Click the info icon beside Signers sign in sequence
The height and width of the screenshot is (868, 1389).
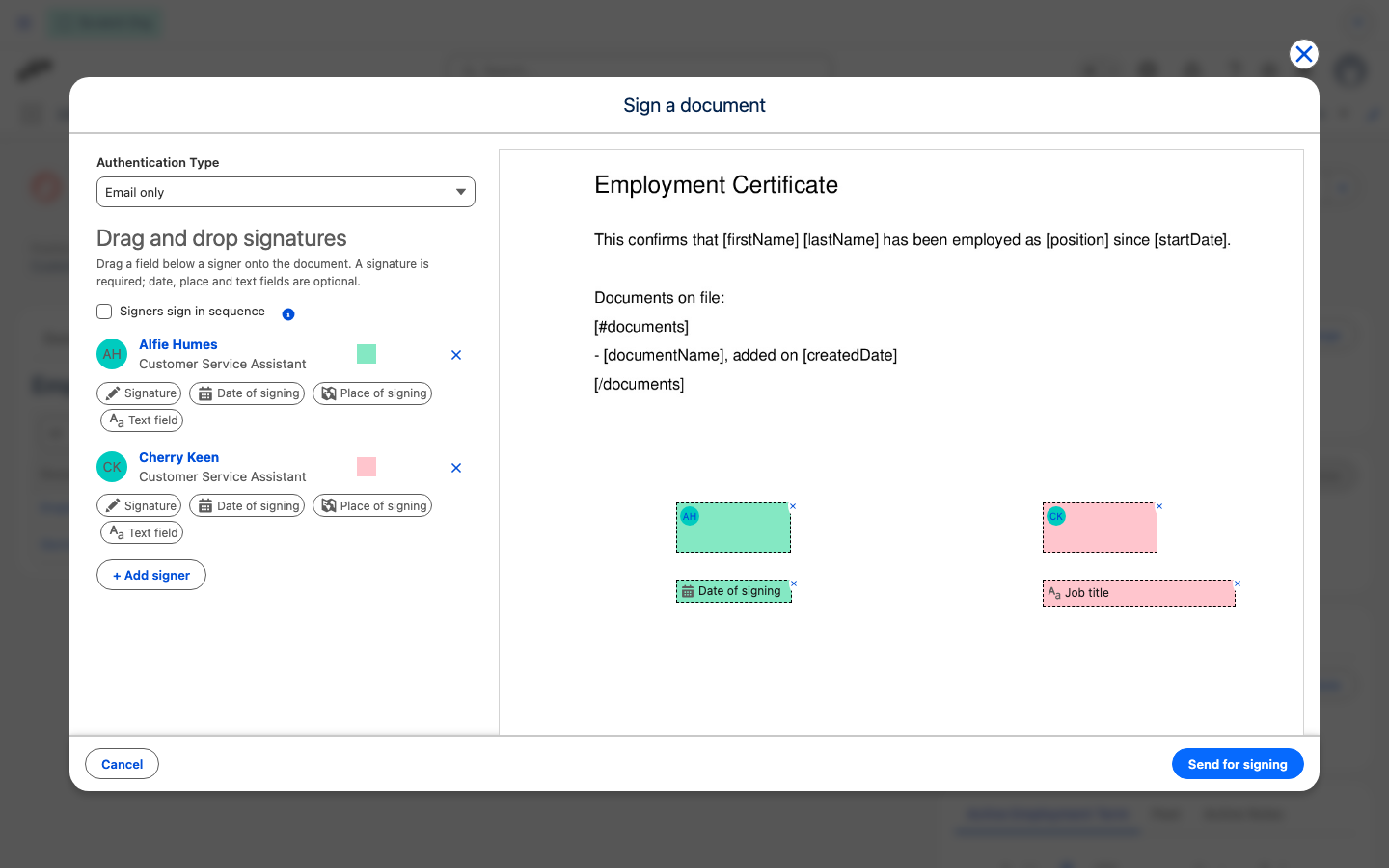click(288, 313)
